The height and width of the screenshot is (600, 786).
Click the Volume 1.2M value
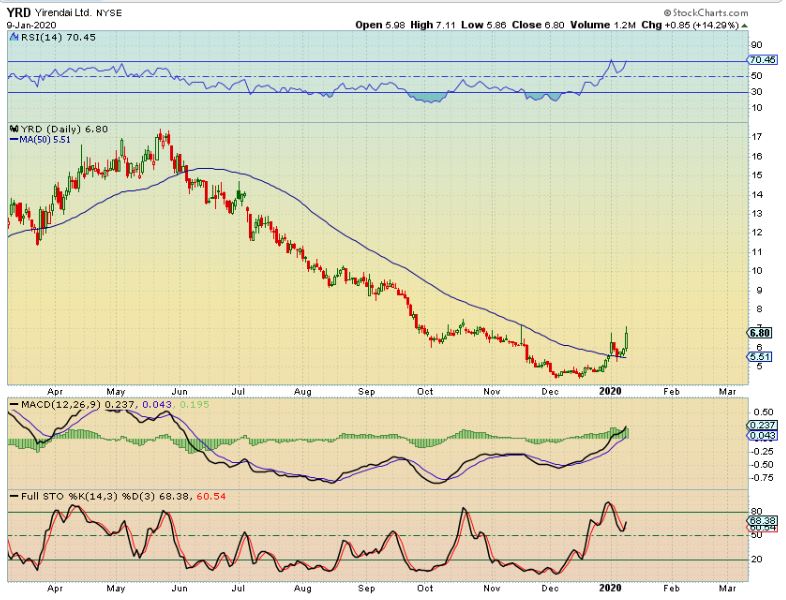[x=603, y=25]
